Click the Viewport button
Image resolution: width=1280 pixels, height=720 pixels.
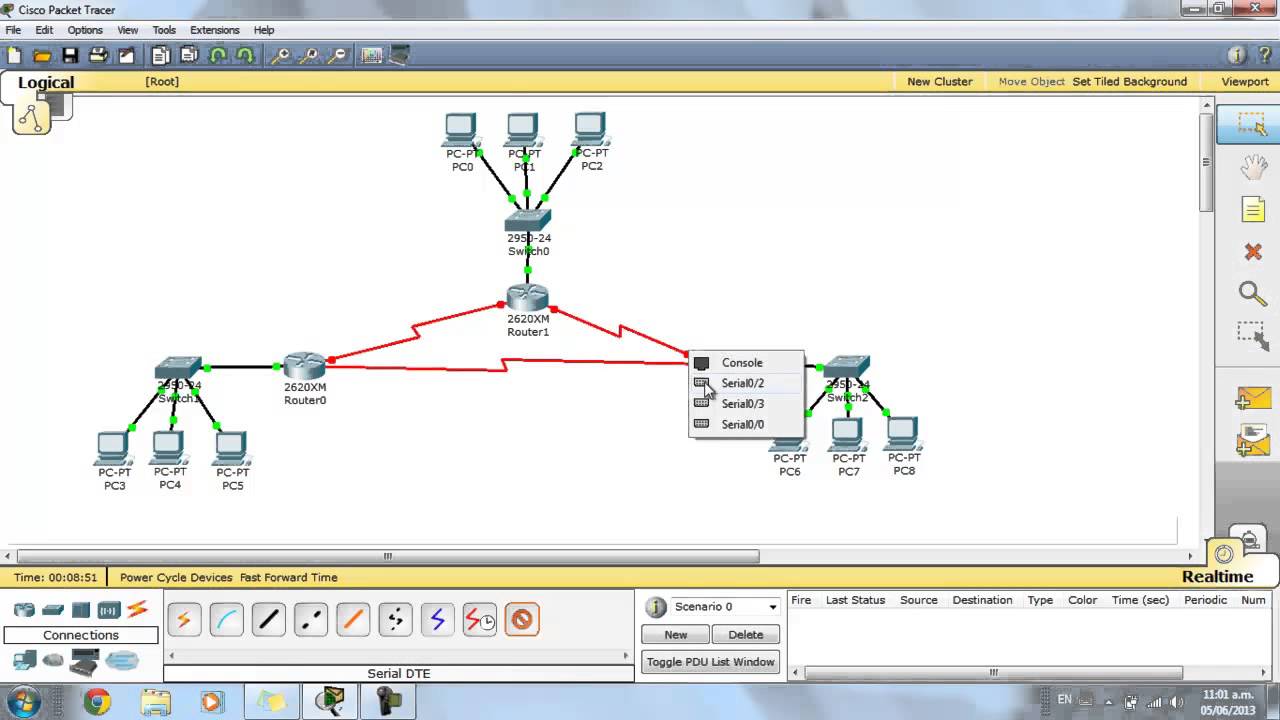coord(1245,82)
